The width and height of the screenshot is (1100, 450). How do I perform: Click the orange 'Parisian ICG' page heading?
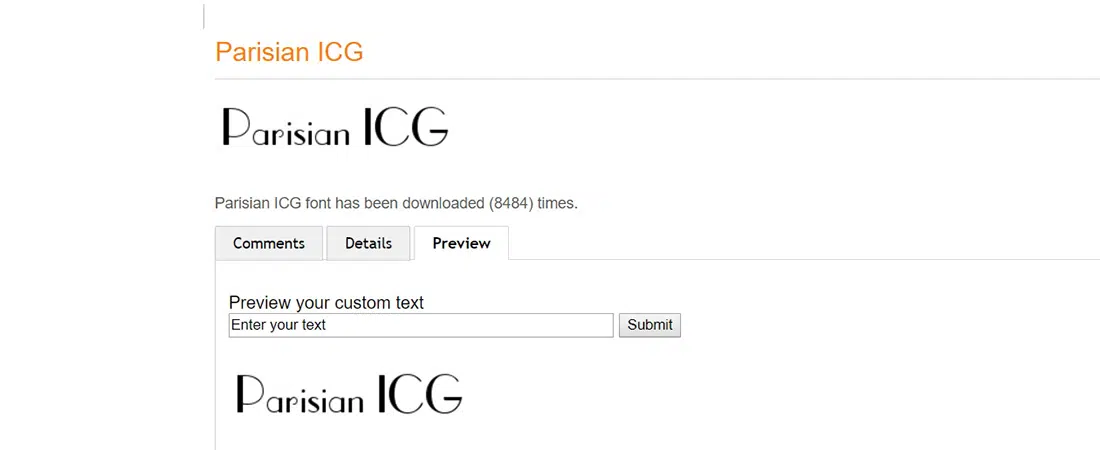289,52
